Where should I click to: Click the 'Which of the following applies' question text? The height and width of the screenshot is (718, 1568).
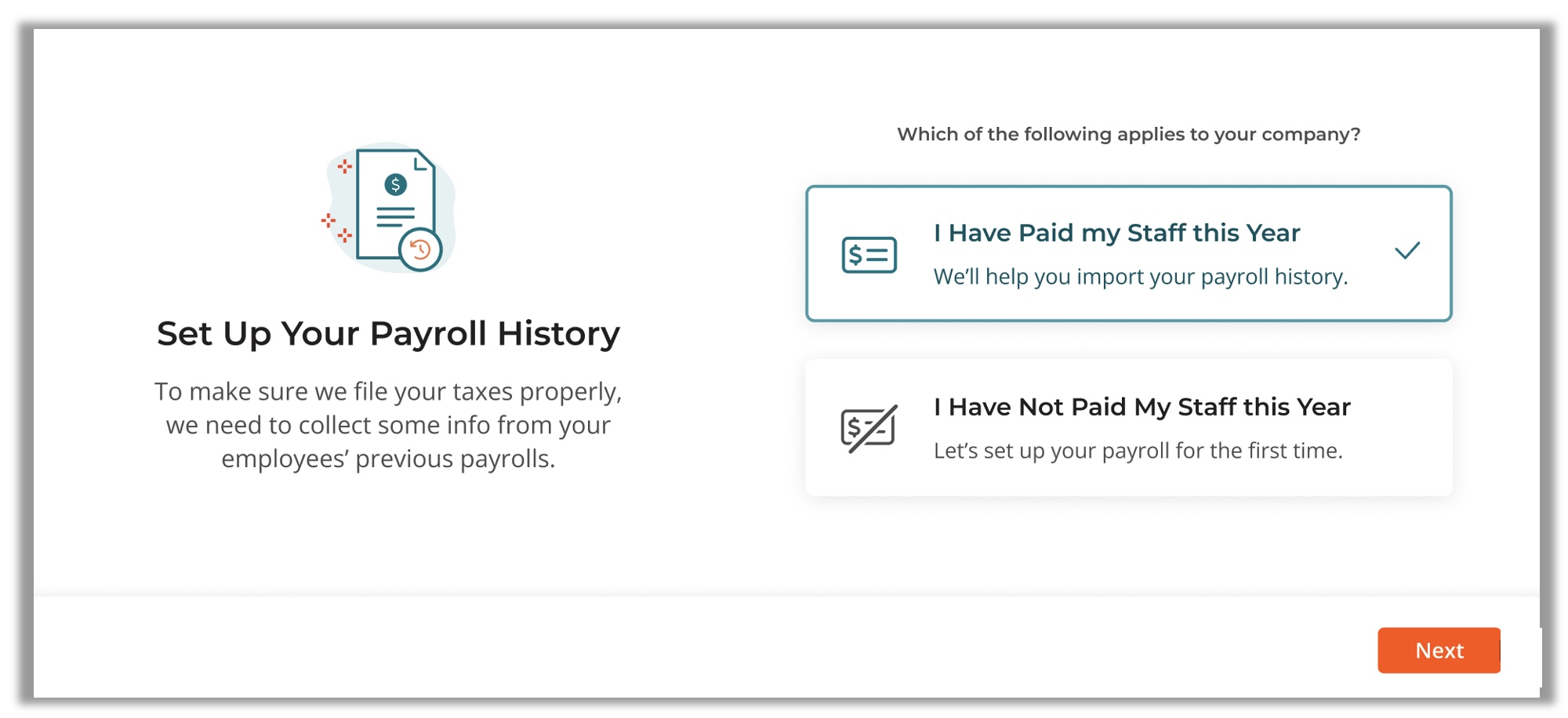1128,134
